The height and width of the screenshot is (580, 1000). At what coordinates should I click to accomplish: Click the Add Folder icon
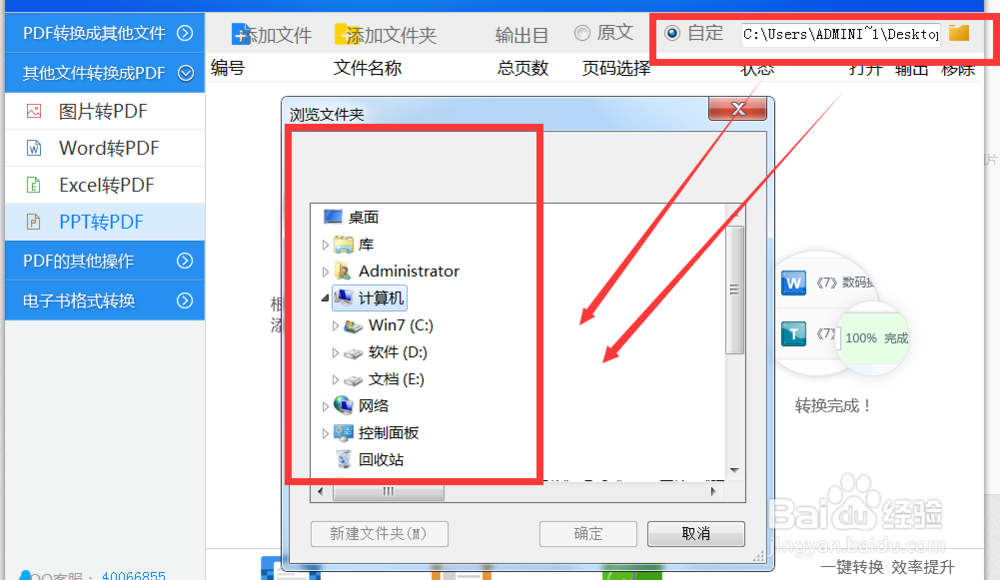click(x=346, y=34)
